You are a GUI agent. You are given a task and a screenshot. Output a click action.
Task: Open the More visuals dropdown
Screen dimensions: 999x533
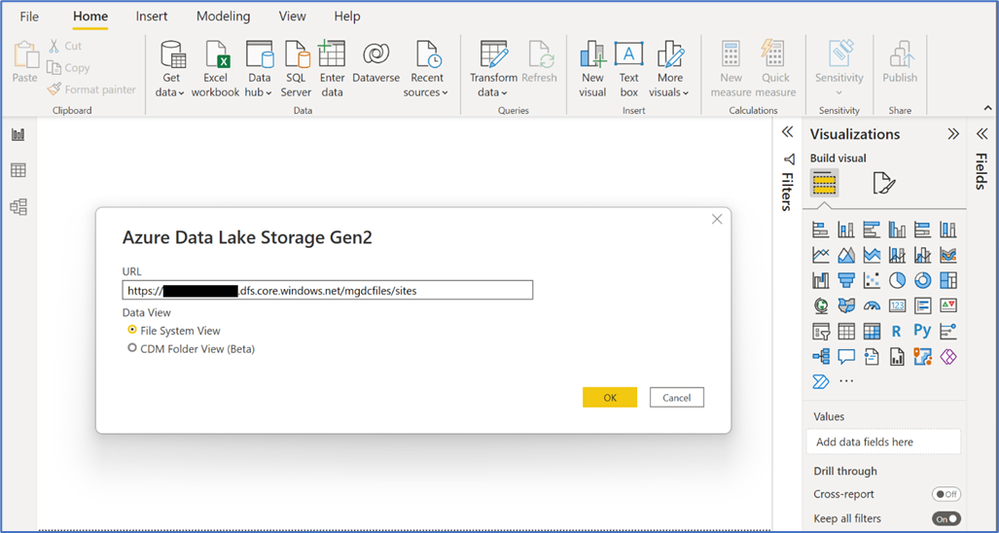click(x=670, y=69)
